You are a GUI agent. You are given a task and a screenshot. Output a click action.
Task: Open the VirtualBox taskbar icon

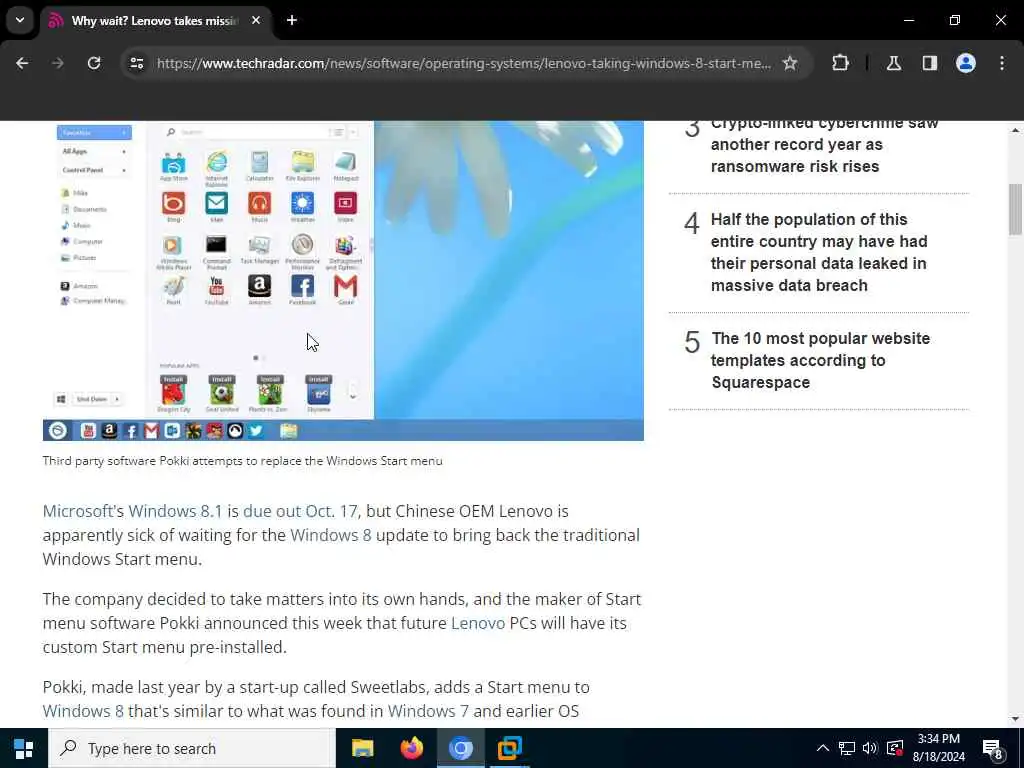pos(509,748)
